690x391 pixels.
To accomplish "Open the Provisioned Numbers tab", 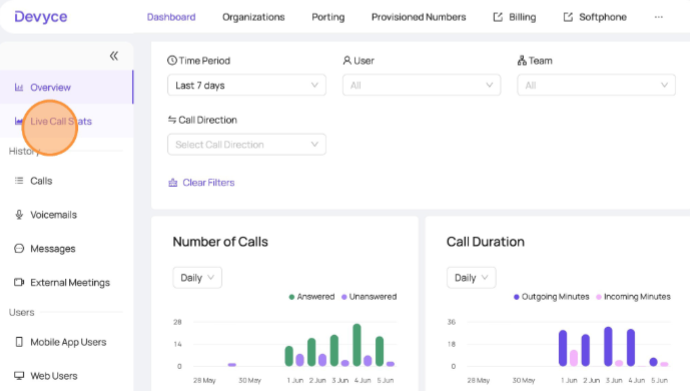I will (418, 17).
